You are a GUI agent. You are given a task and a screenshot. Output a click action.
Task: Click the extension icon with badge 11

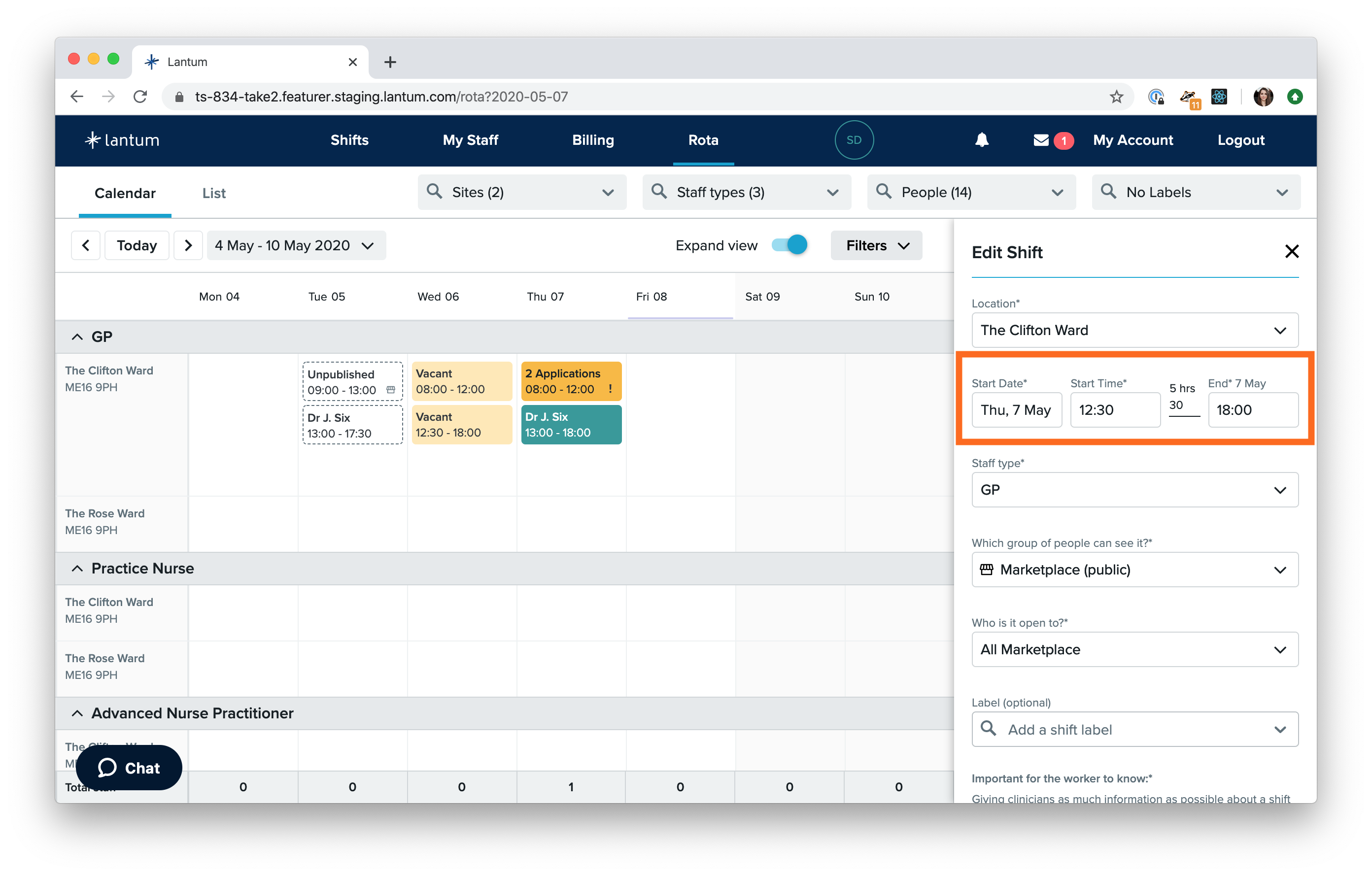[1189, 98]
